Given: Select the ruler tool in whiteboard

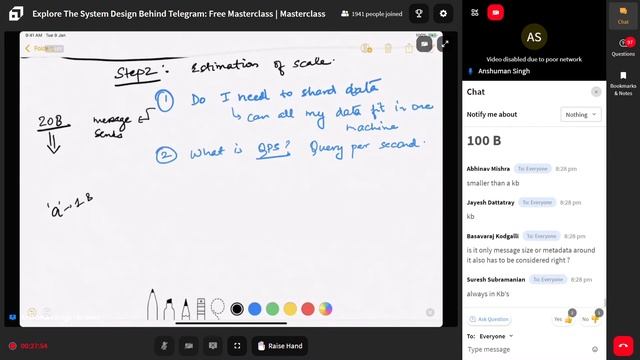Looking at the screenshot, I should pos(201,309).
